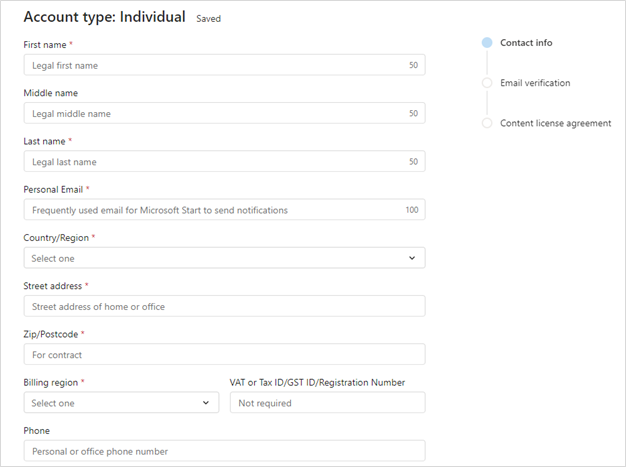Screen dimensions: 626x467
Task: Click the Saved status indicator
Action: click(x=209, y=19)
